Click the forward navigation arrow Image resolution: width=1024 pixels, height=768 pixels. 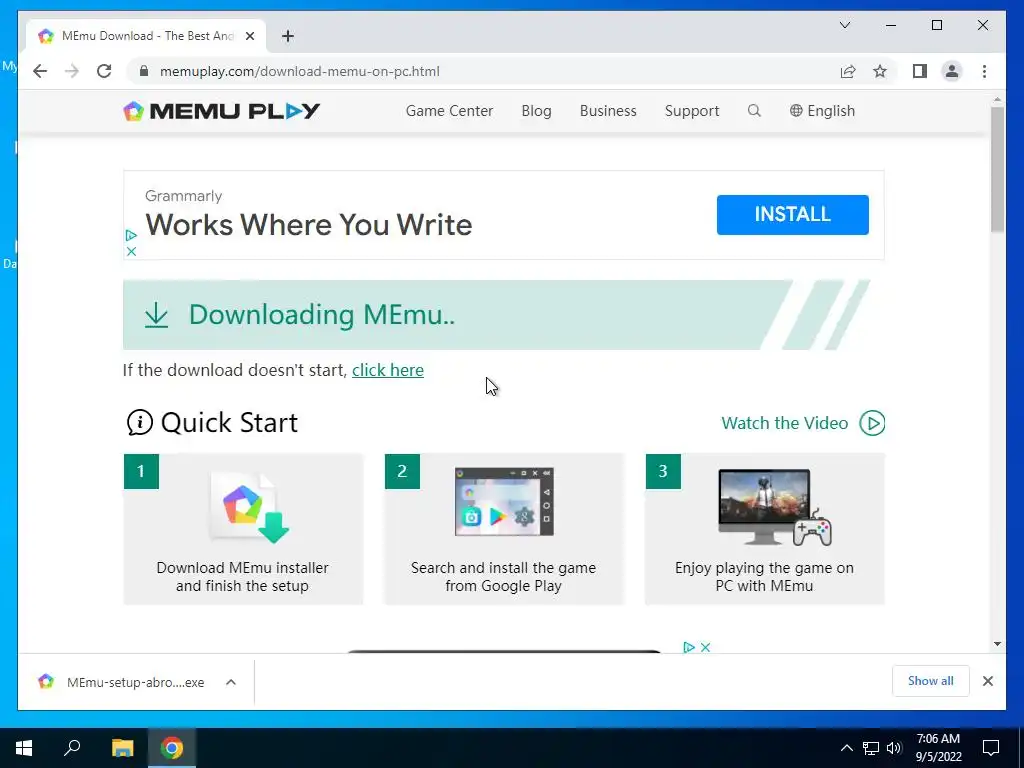(x=72, y=71)
